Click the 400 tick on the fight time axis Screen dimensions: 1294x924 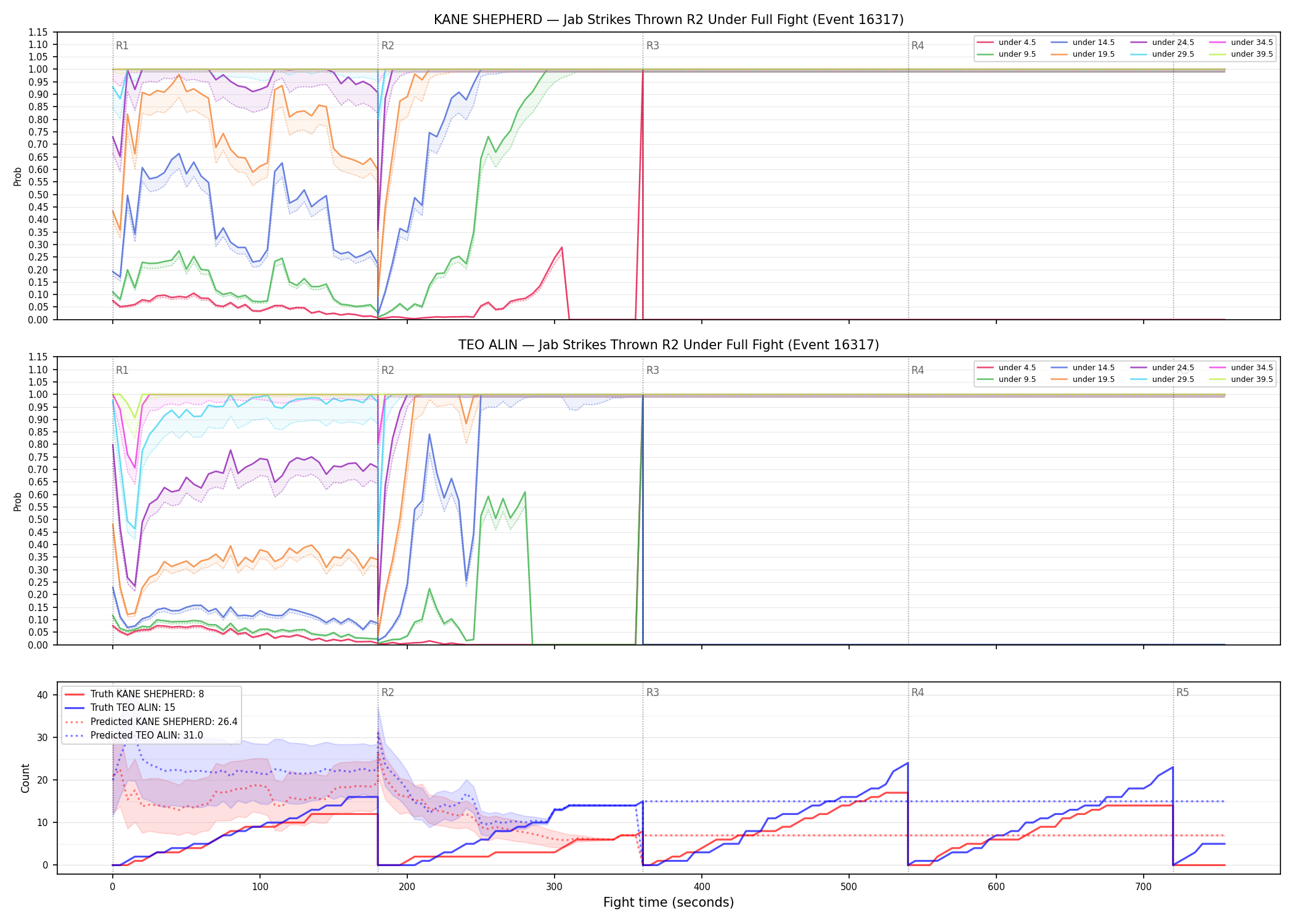[x=702, y=887]
